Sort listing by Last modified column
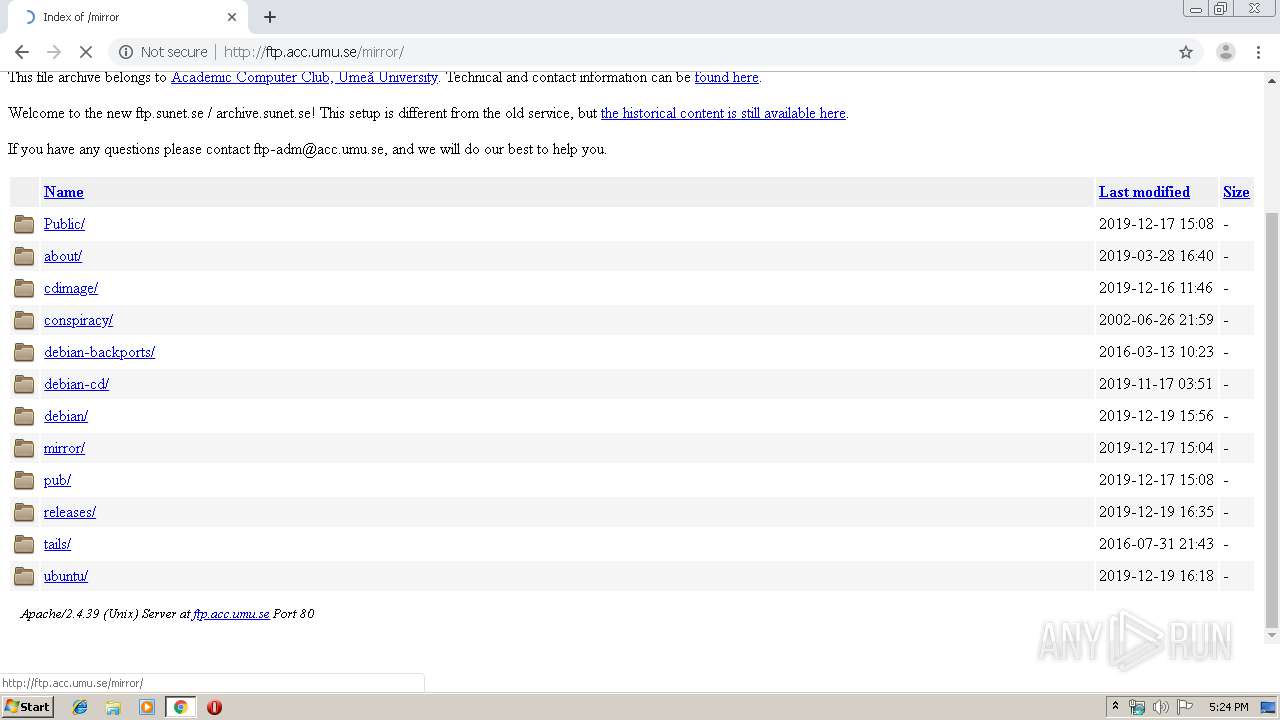Screen dimensions: 1280x720 tap(1144, 192)
